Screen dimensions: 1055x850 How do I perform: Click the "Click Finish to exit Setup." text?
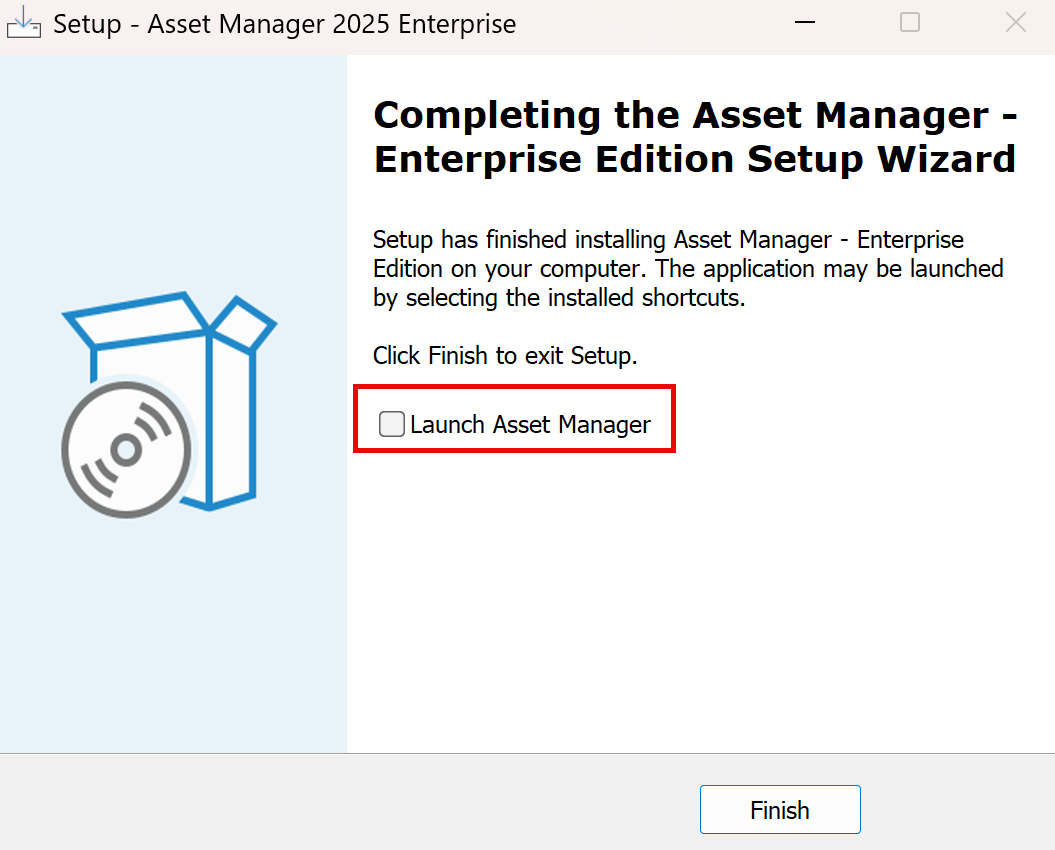505,355
